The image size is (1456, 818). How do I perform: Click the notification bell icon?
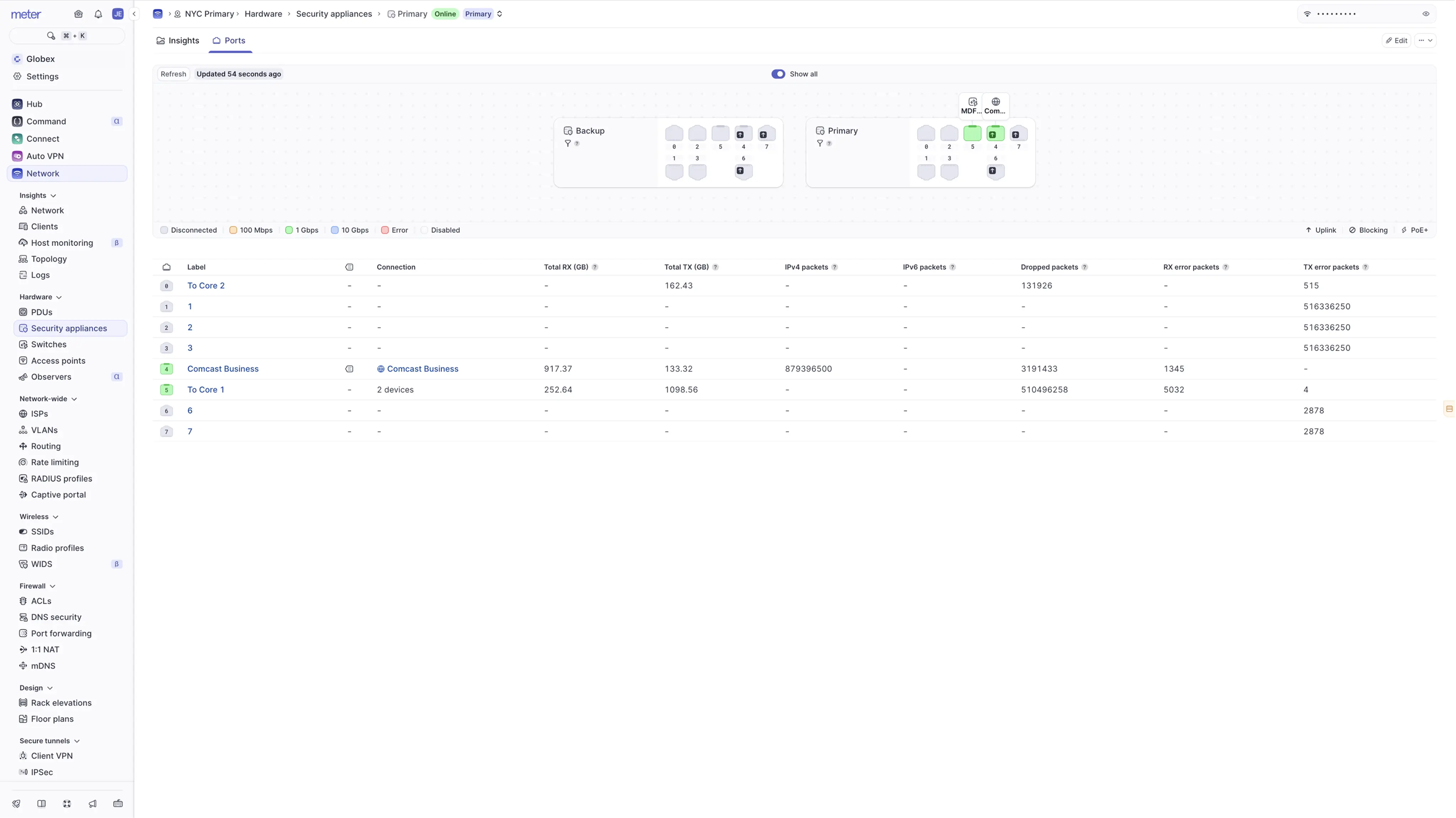(x=98, y=14)
